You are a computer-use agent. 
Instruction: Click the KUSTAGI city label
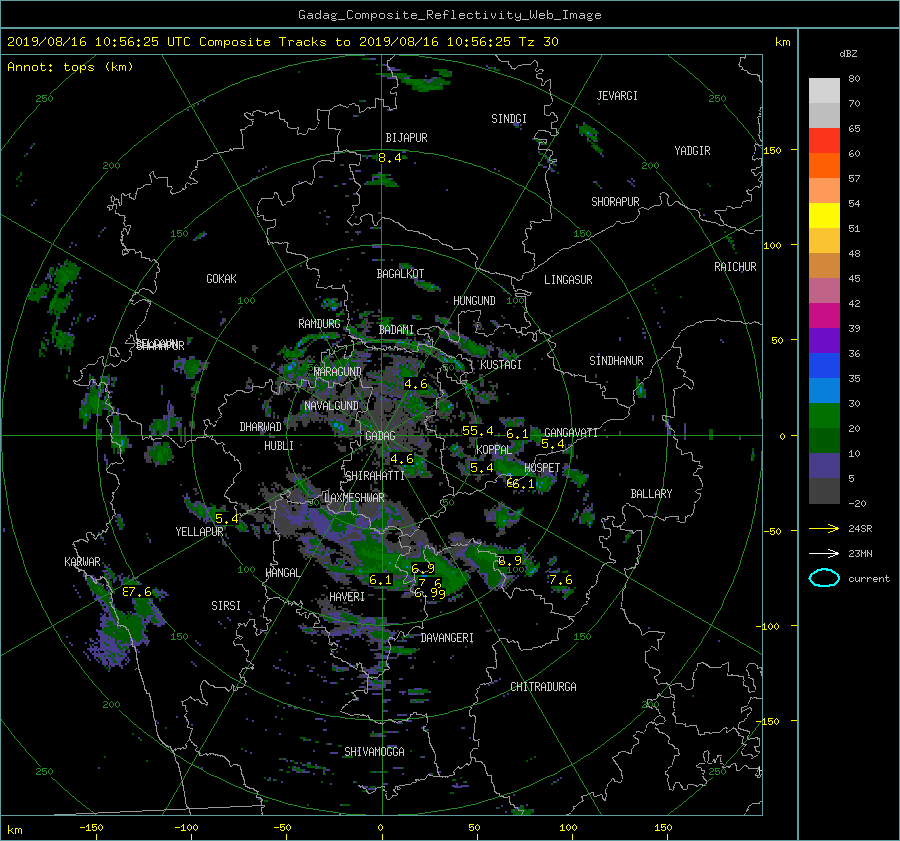point(501,365)
